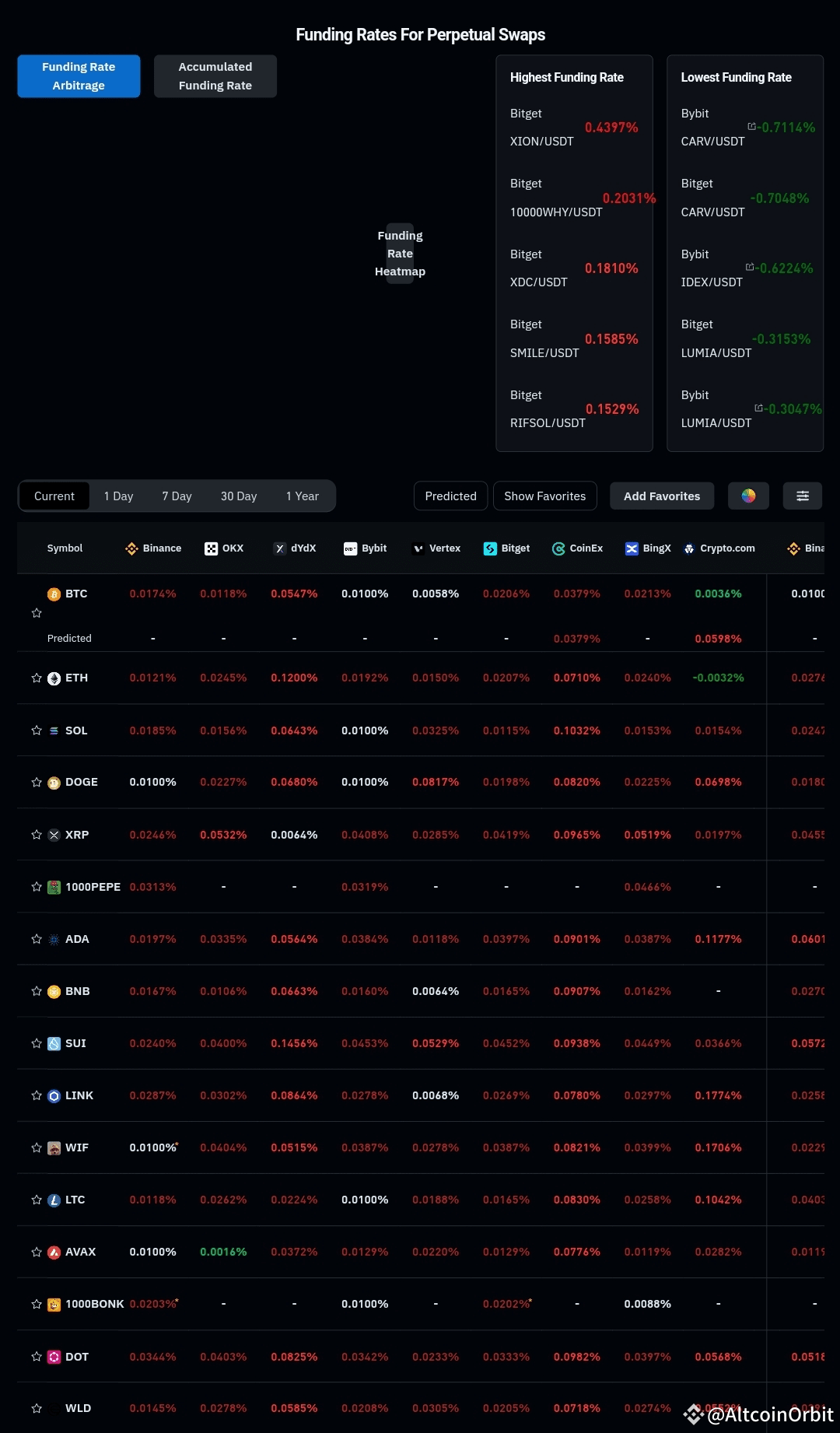Viewport: 840px width, 1433px height.
Task: Open the Accumulated Funding Rate tab
Action: 215,76
